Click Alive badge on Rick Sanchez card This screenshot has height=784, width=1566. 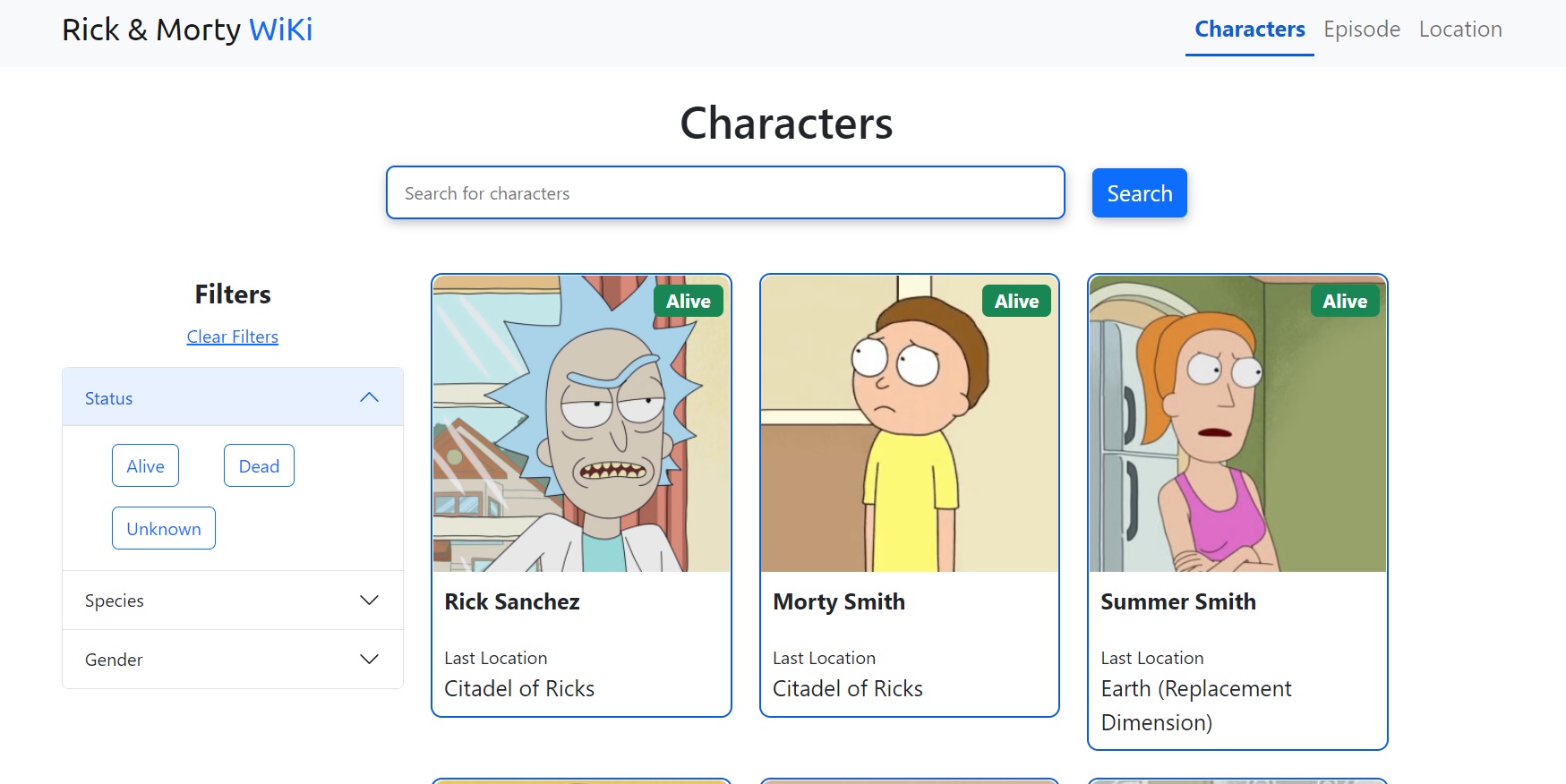(x=689, y=302)
